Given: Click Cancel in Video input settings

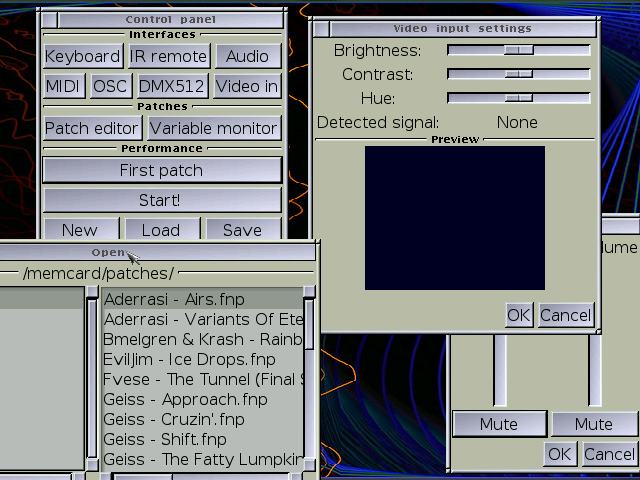Looking at the screenshot, I should point(565,315).
